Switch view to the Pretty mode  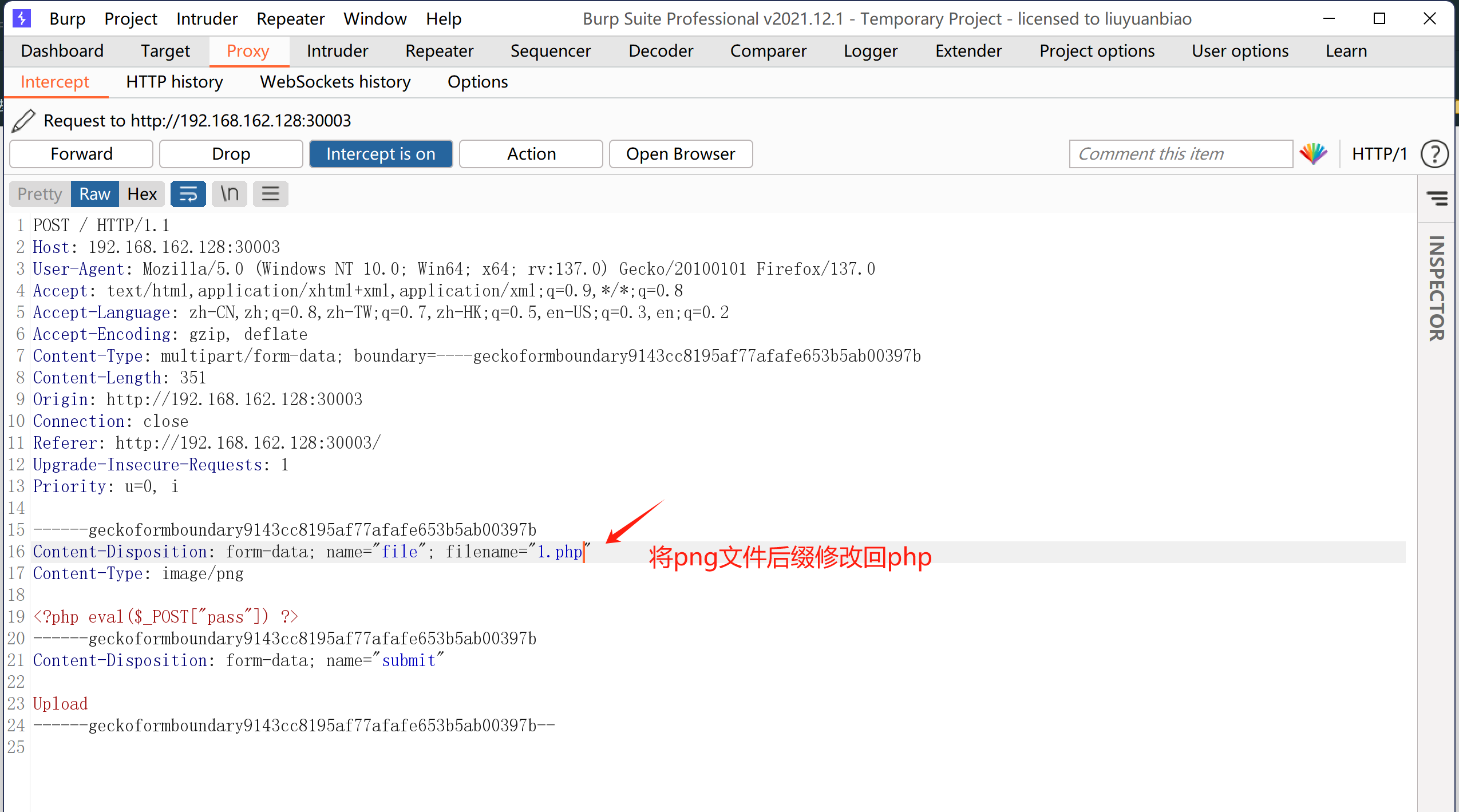[x=39, y=194]
